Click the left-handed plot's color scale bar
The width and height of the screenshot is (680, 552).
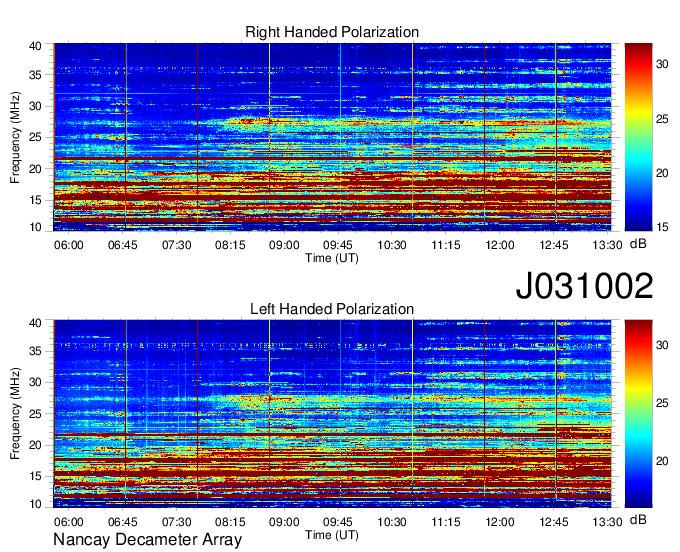(x=638, y=414)
